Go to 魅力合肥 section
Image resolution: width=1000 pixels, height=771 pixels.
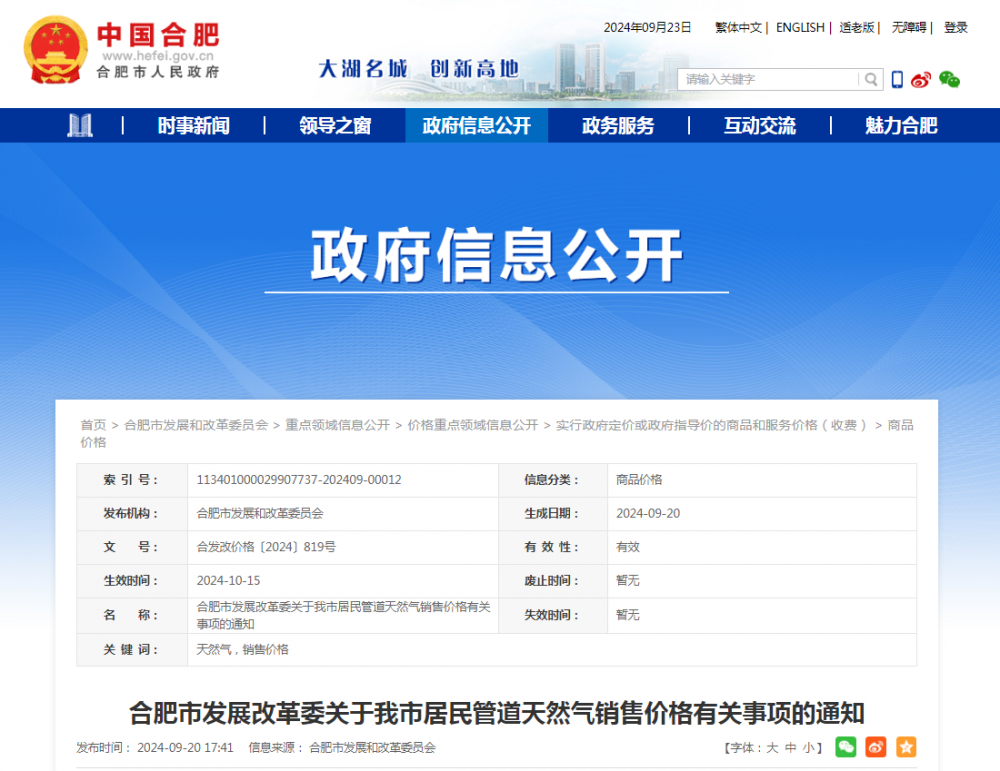(x=901, y=125)
